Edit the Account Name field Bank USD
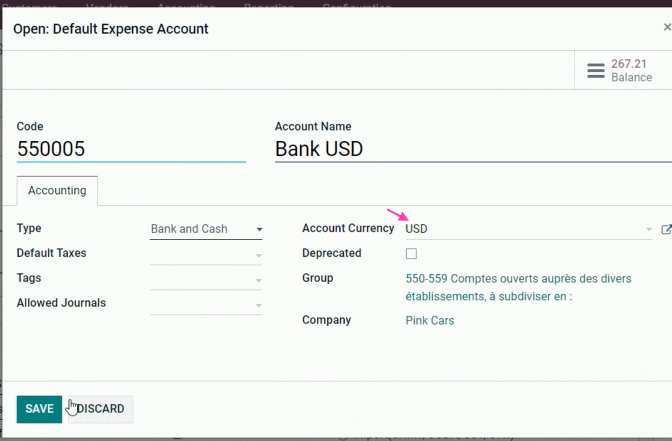Viewport: 672px width, 441px height. (473, 149)
